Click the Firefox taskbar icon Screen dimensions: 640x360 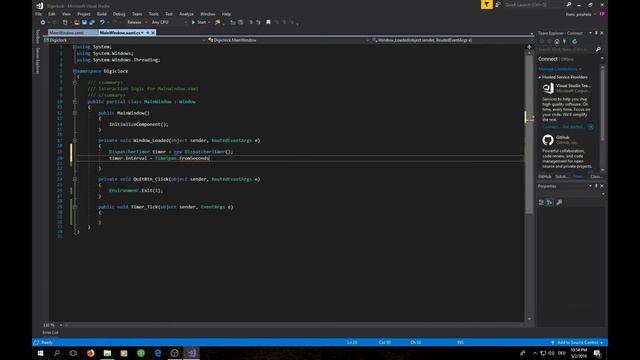click(91, 353)
